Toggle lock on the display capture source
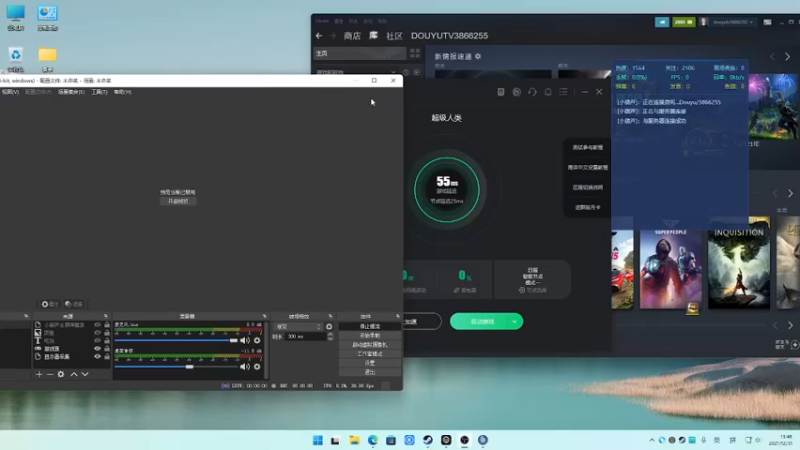Screen dimensions: 800x450 (107, 357)
